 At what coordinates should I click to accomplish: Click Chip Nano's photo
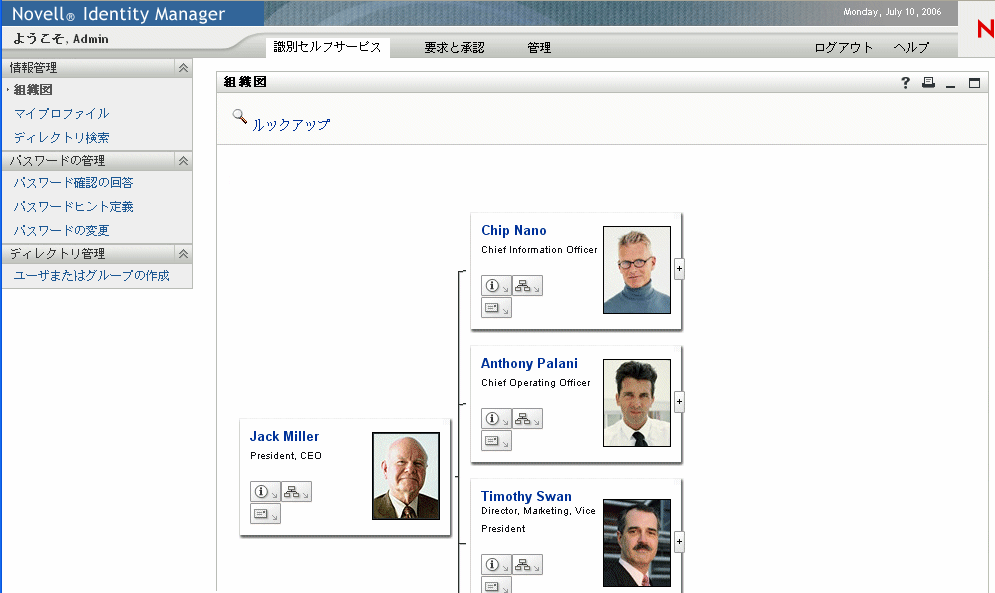tap(636, 270)
